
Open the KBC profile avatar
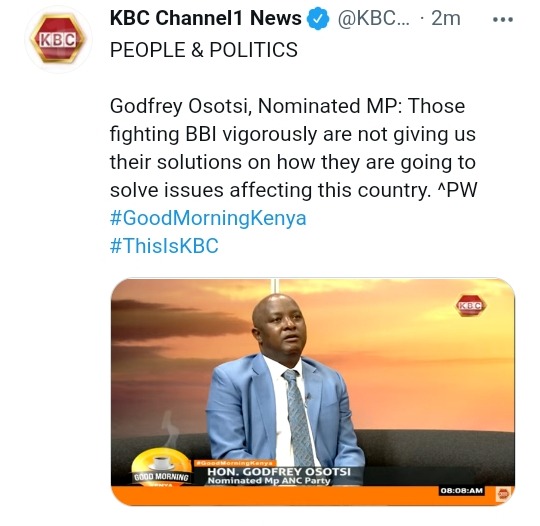point(58,39)
